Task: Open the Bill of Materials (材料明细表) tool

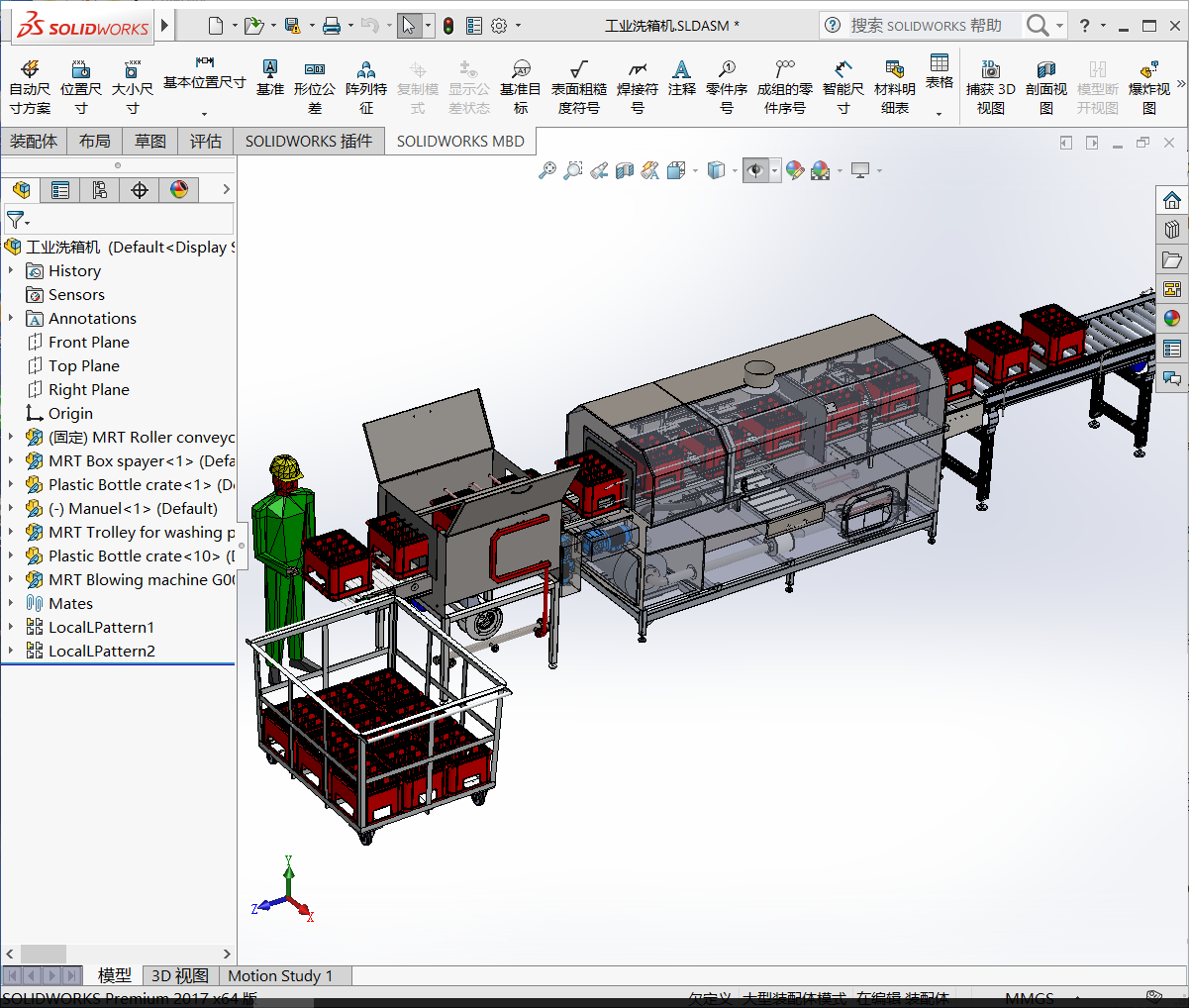Action: pos(895,86)
